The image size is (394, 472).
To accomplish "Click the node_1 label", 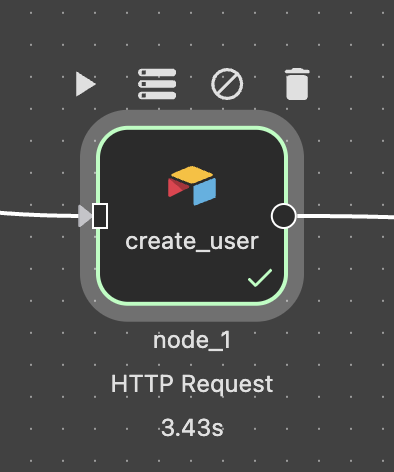I will pyautogui.click(x=192, y=341).
